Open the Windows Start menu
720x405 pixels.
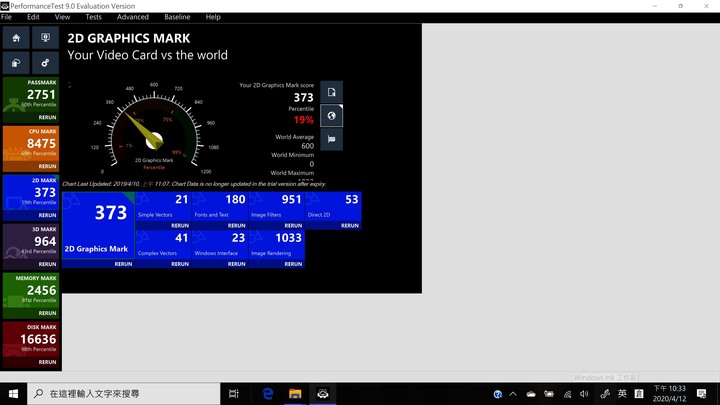pos(13,394)
